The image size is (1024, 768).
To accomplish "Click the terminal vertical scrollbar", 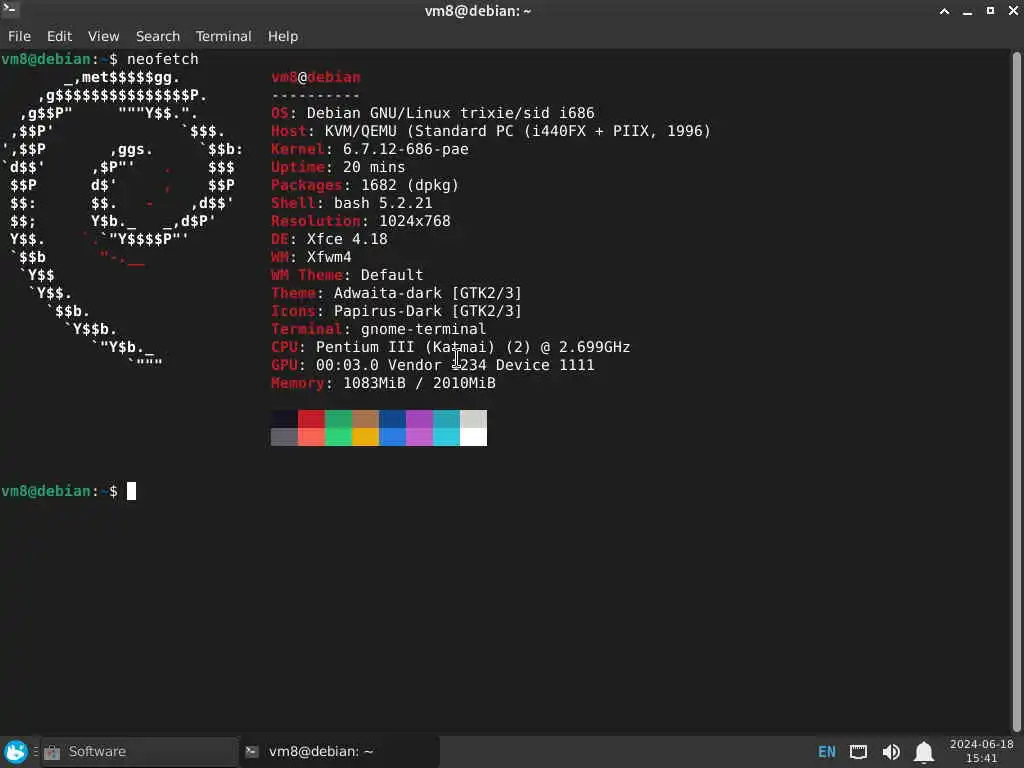I will tap(1016, 392).
